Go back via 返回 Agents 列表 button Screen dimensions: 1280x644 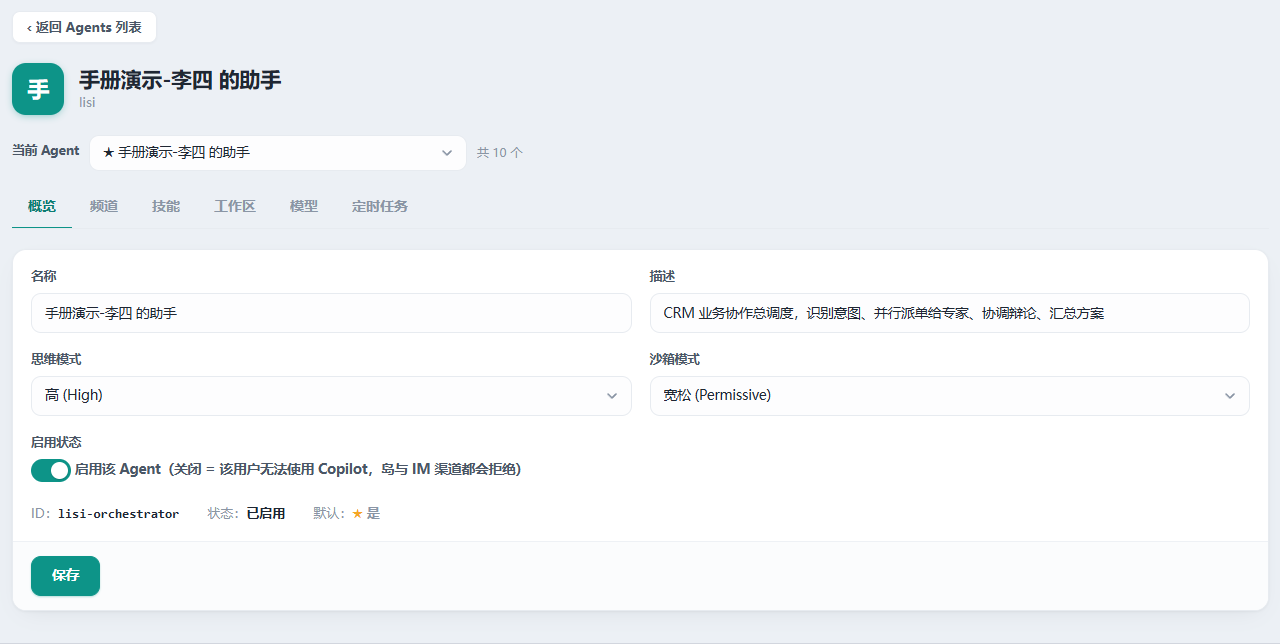coord(84,27)
